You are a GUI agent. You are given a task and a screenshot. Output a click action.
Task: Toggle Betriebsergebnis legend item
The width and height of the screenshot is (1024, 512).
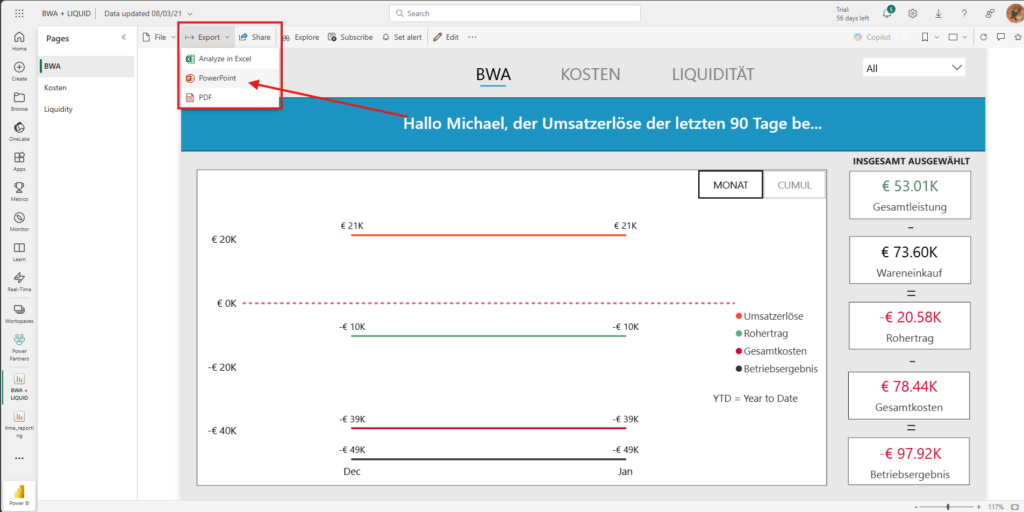(x=776, y=369)
